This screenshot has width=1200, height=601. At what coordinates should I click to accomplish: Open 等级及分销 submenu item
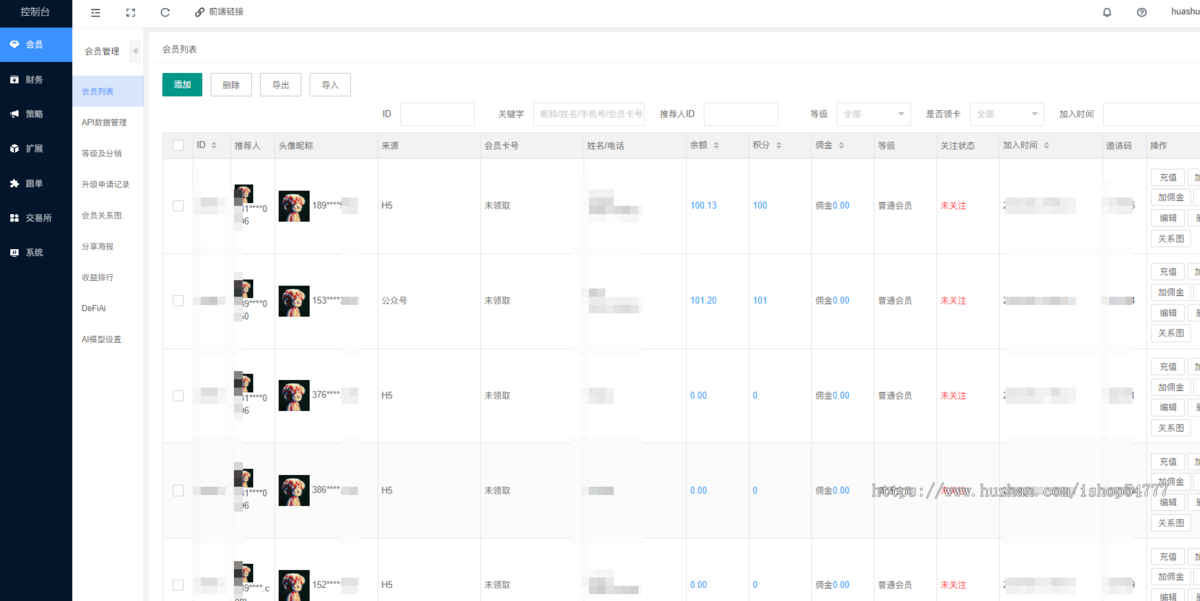108,153
